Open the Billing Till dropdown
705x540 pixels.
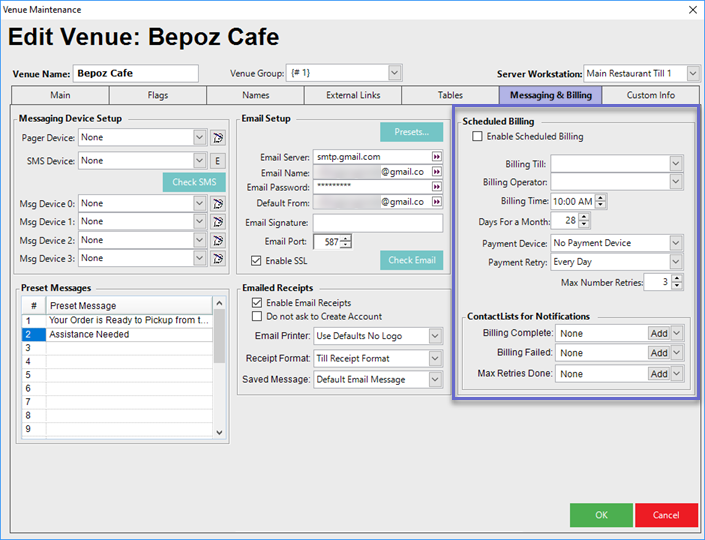coord(676,163)
